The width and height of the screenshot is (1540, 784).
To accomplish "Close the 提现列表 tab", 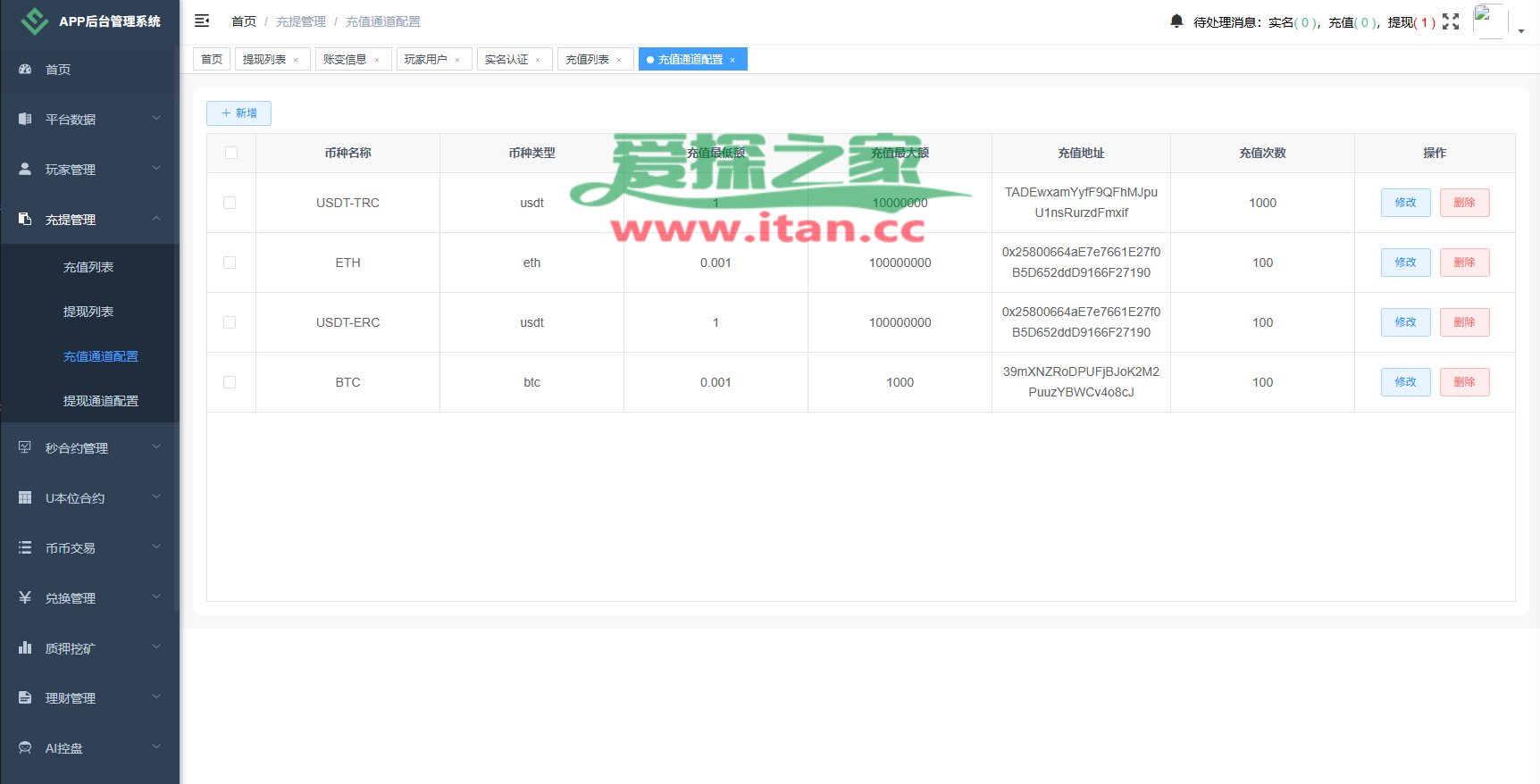I will click(296, 60).
